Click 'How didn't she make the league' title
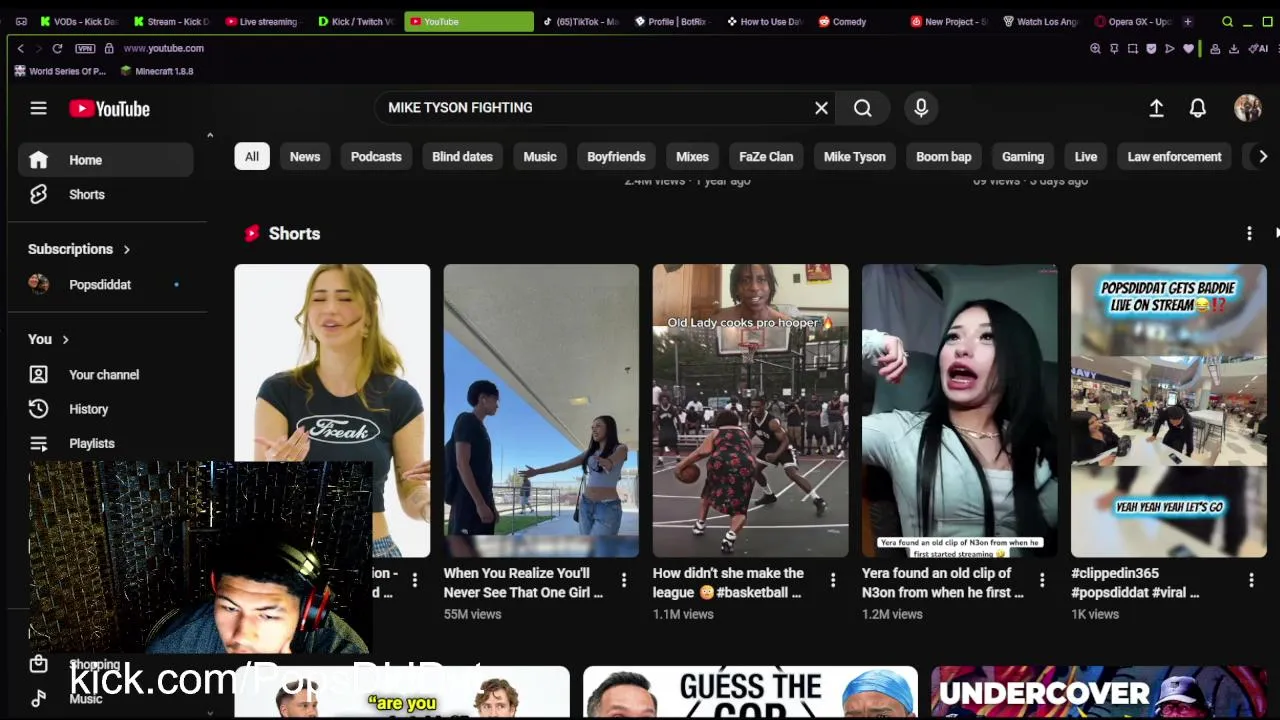The height and width of the screenshot is (720, 1280). tap(728, 583)
